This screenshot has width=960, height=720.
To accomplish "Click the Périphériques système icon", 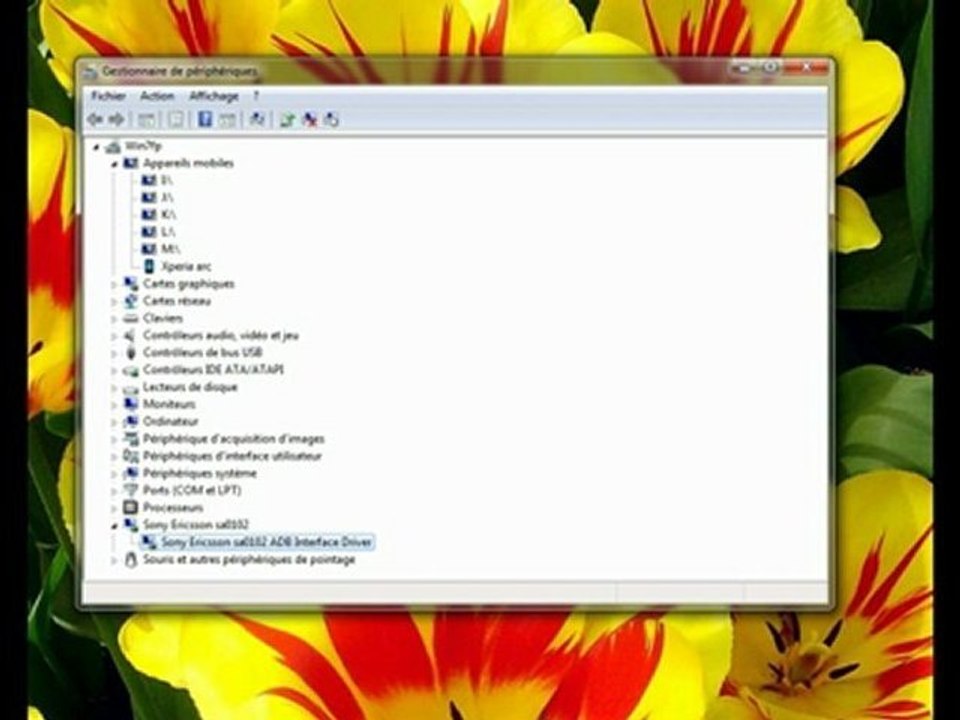I will [x=130, y=473].
